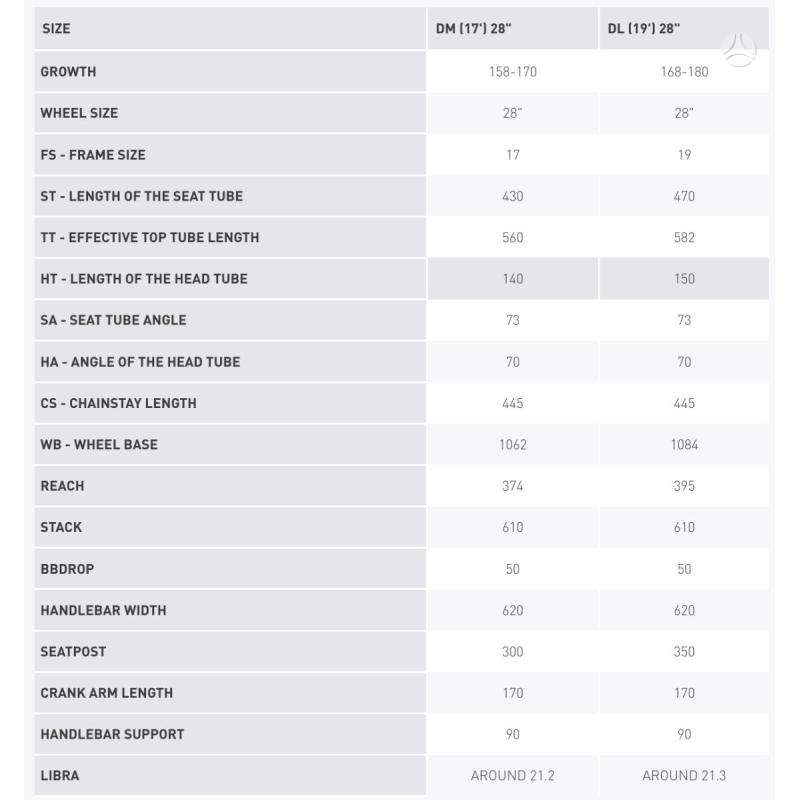The image size is (800, 800).
Task: Select the 560 effective top tube value
Action: (513, 238)
